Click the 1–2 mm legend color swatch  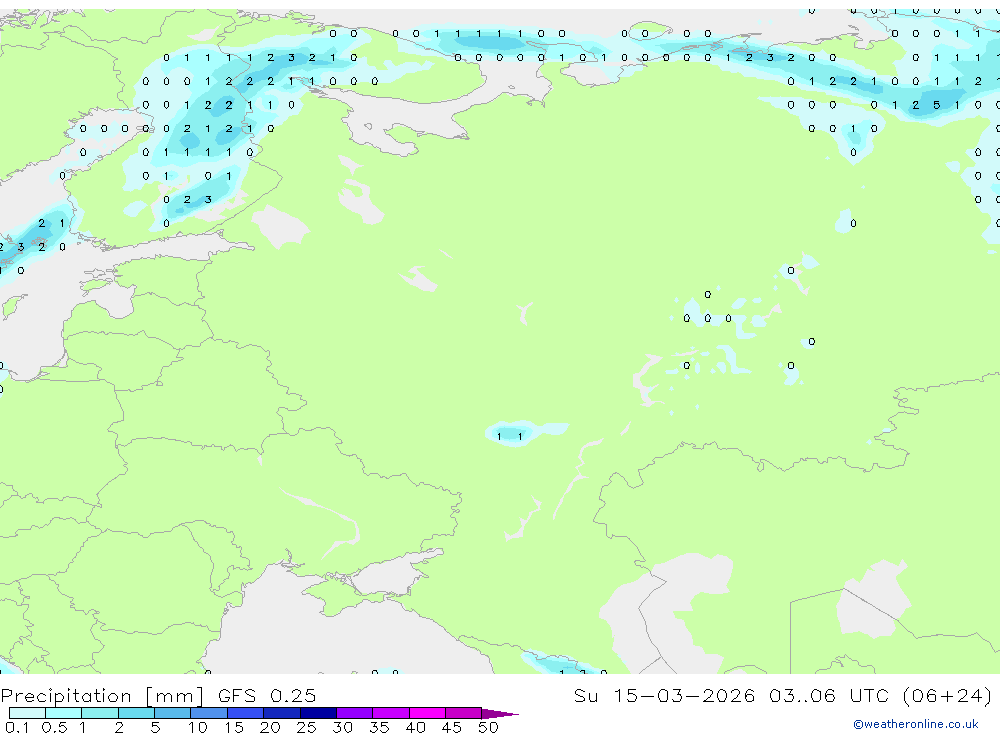(100, 713)
